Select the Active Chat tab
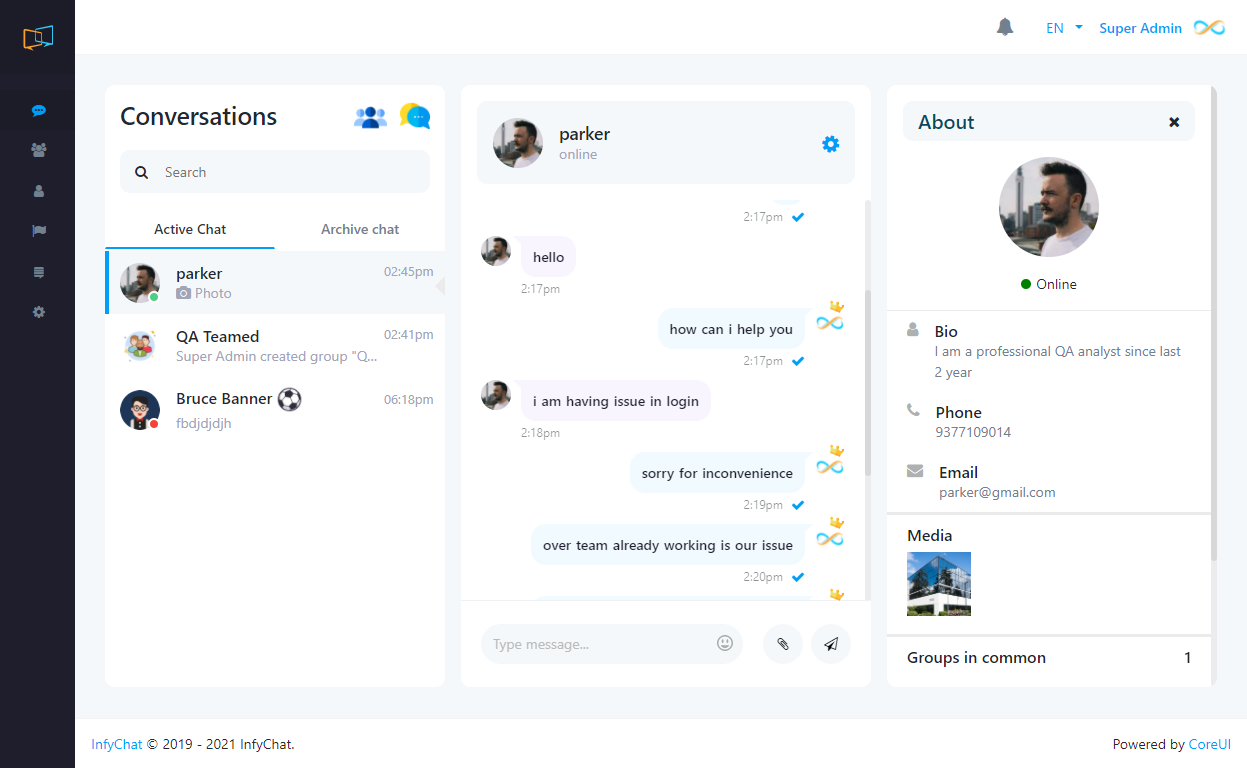Viewport: 1247px width, 768px height. click(x=190, y=229)
